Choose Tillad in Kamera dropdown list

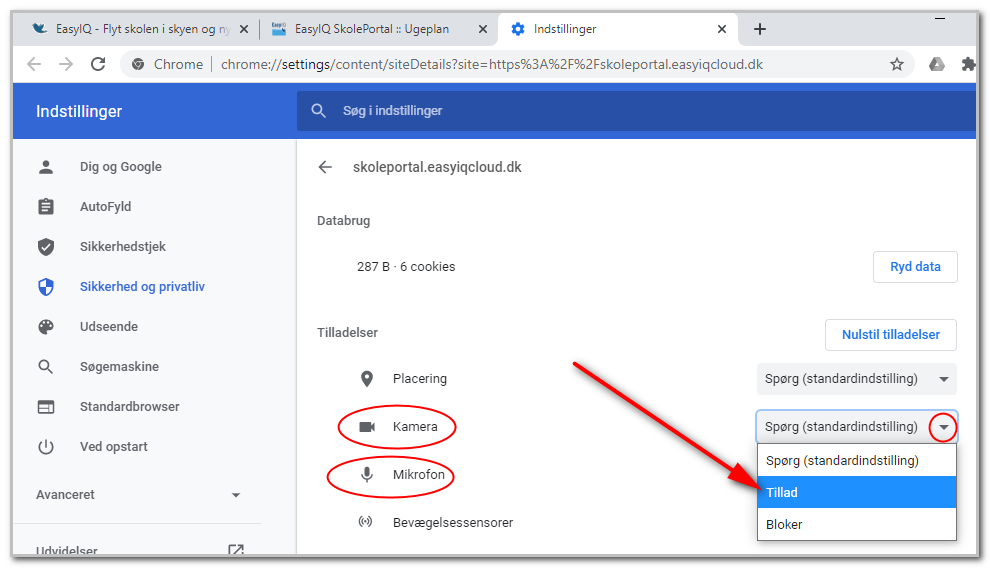pyautogui.click(x=857, y=492)
